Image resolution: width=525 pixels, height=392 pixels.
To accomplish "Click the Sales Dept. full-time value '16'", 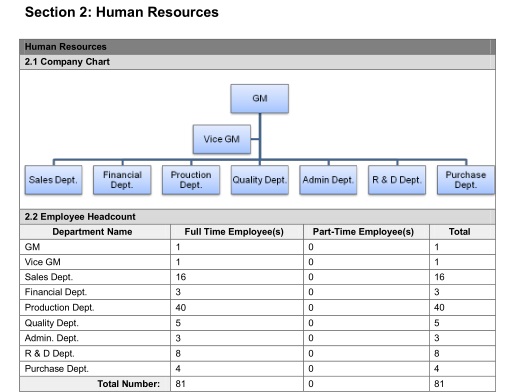I will click(x=181, y=277).
